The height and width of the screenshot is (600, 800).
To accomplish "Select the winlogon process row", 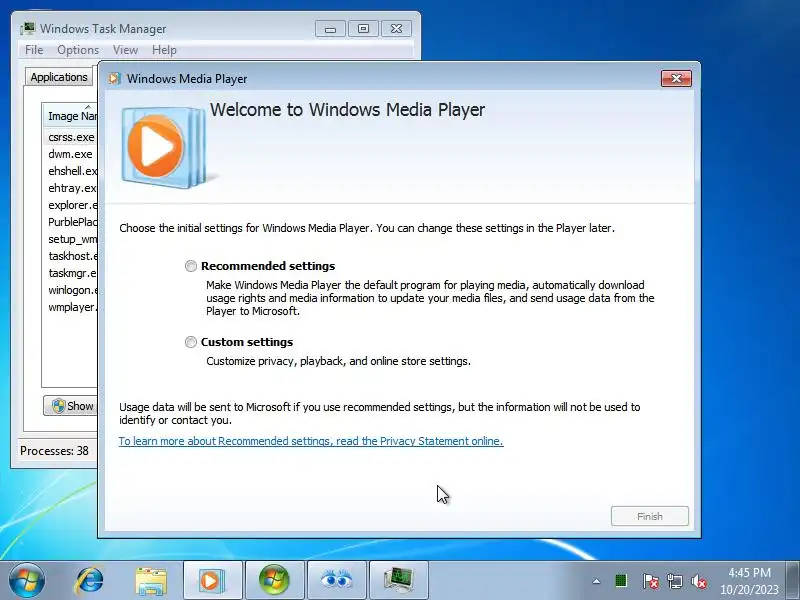I will pyautogui.click(x=70, y=290).
